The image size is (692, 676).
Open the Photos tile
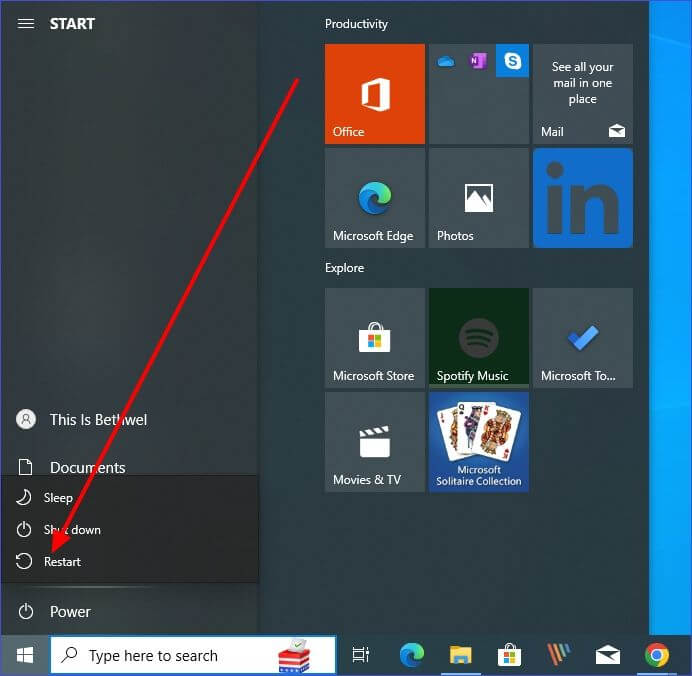click(x=478, y=198)
